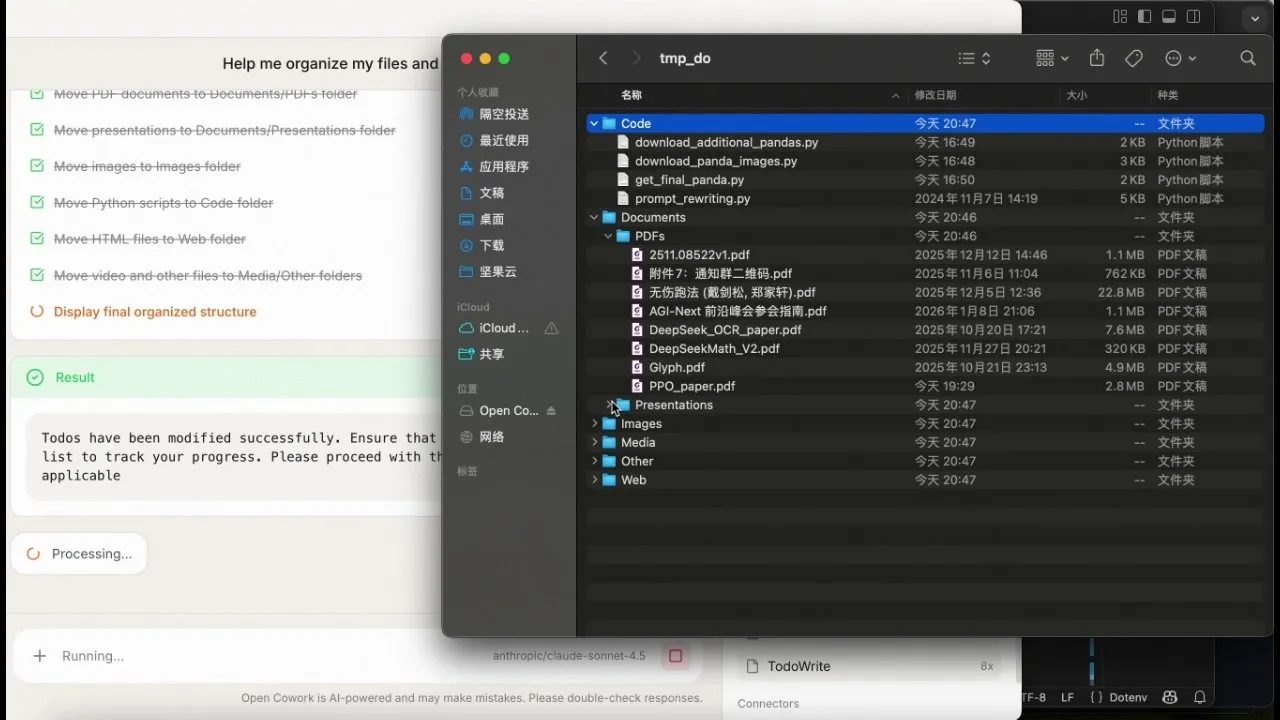
Task: Collapse the Code folder disclosure triangle
Action: click(594, 124)
